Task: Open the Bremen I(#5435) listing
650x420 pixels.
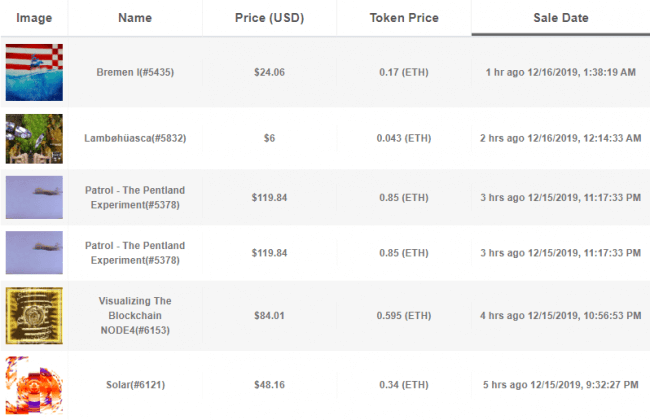Action: pos(135,72)
